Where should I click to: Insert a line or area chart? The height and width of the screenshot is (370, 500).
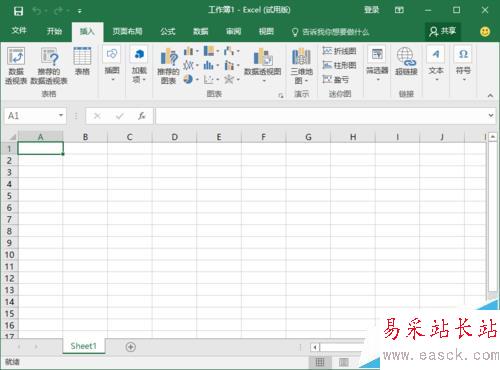tap(191, 65)
